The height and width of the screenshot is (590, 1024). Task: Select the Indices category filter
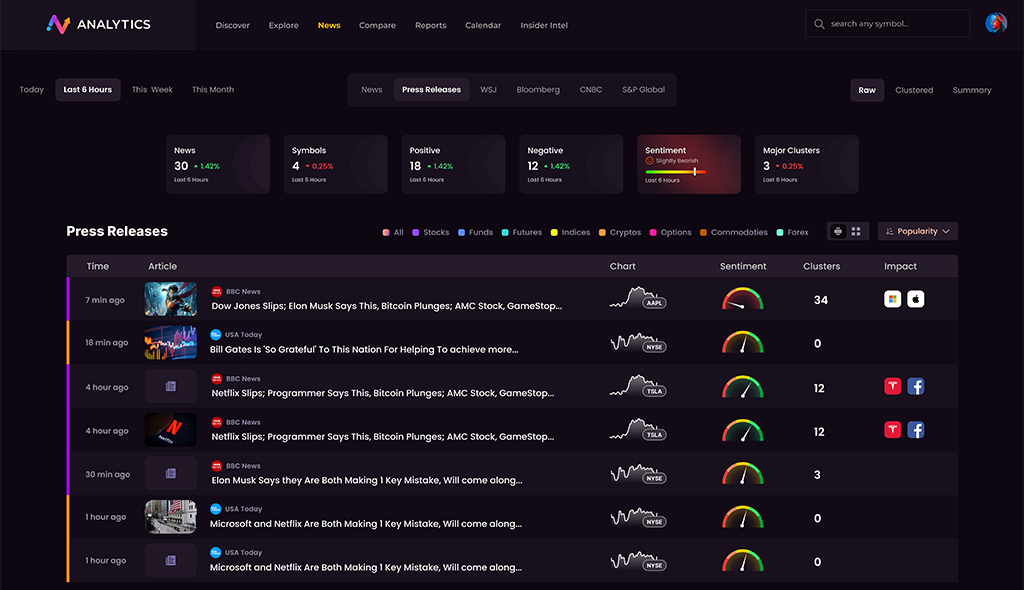click(570, 232)
